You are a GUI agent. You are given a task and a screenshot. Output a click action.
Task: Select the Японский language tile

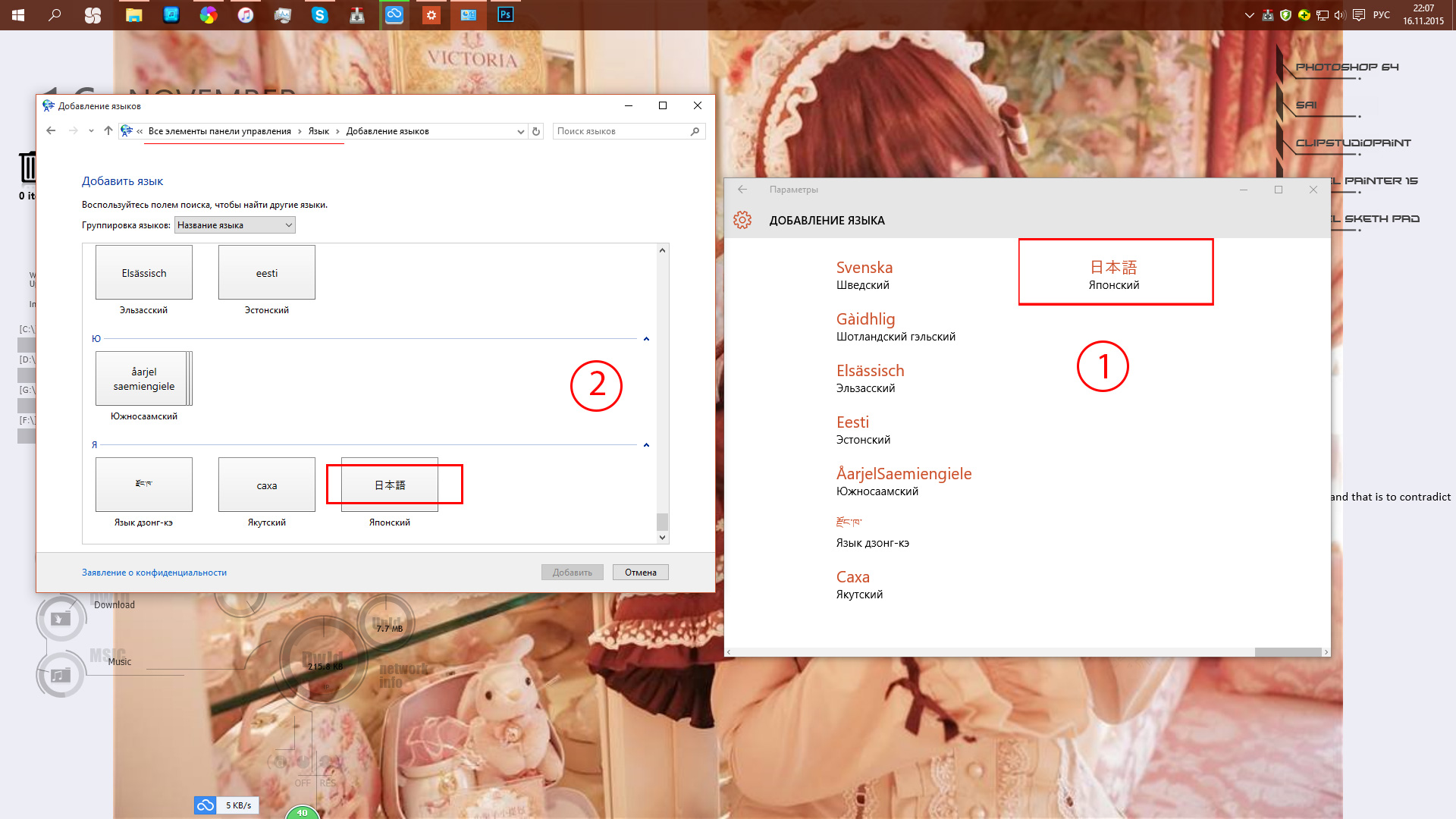tap(390, 485)
